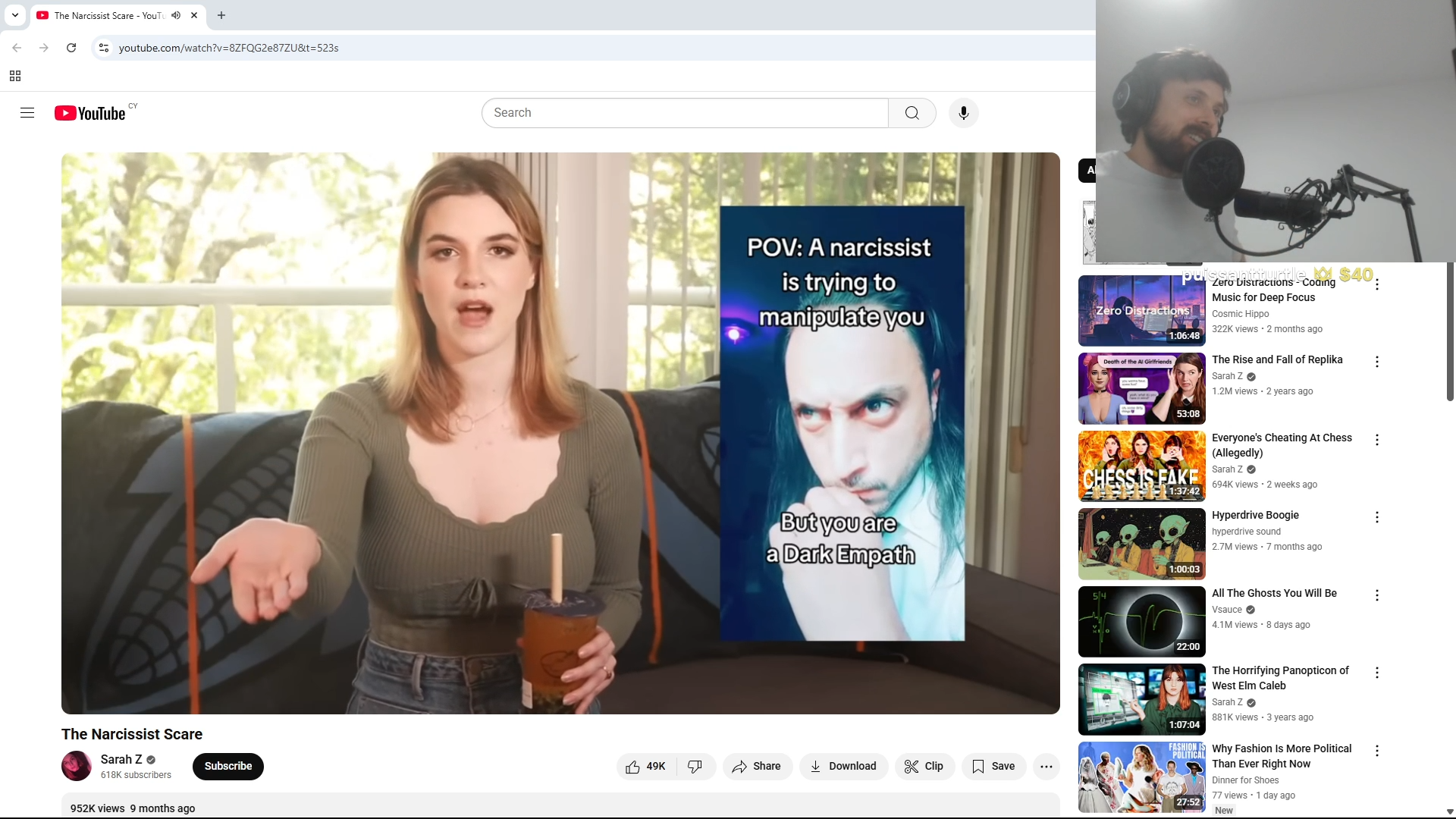Viewport: 1456px width, 819px height.
Task: Click Sarah Z channel avatar
Action: (x=77, y=766)
